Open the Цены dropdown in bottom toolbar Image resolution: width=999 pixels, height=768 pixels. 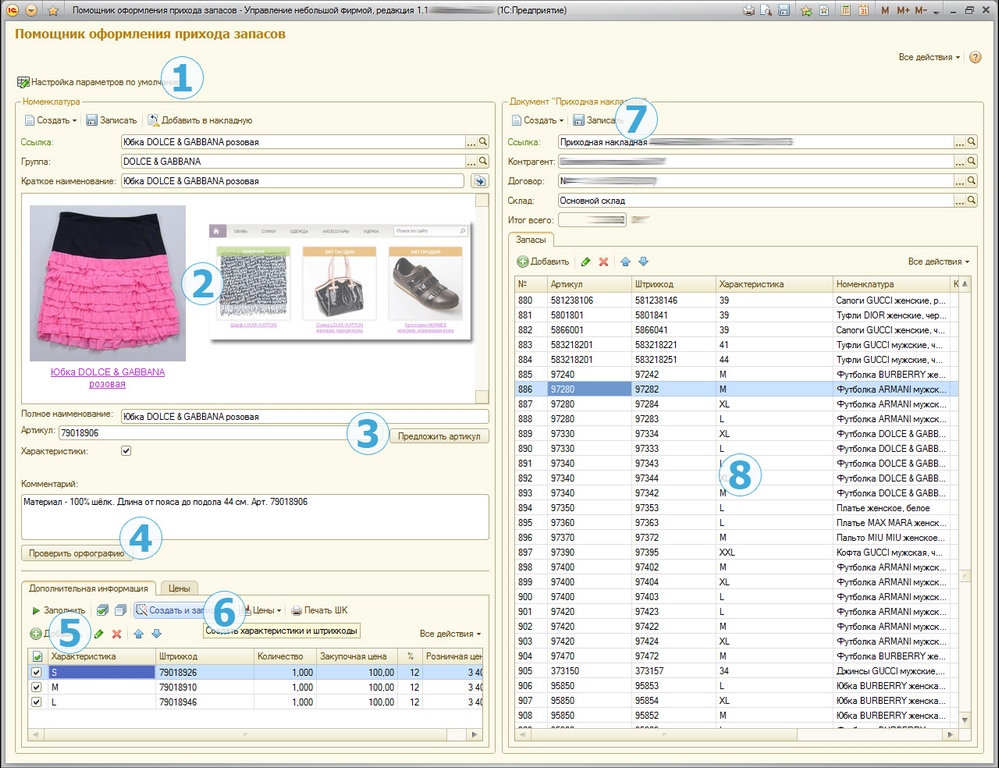263,609
